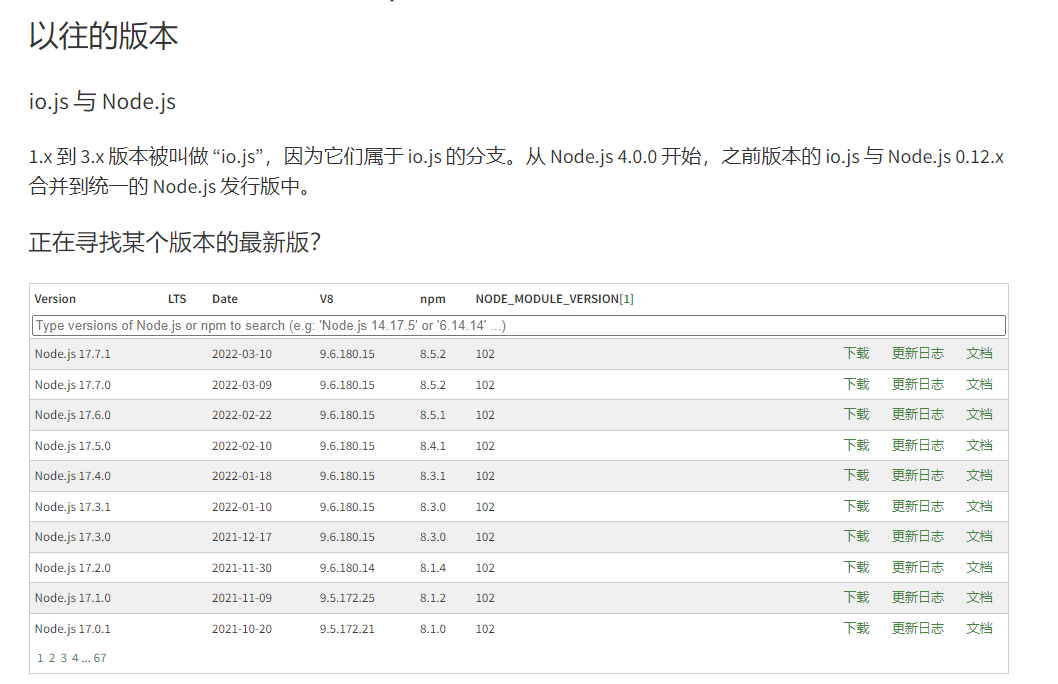Open docs link for Node.js 17.3.0
This screenshot has height=684, width=1058.
click(979, 537)
